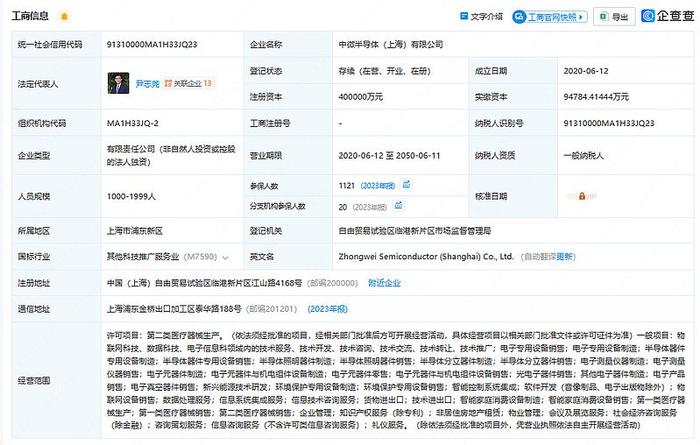Select registered capital 400000万元

360,97
